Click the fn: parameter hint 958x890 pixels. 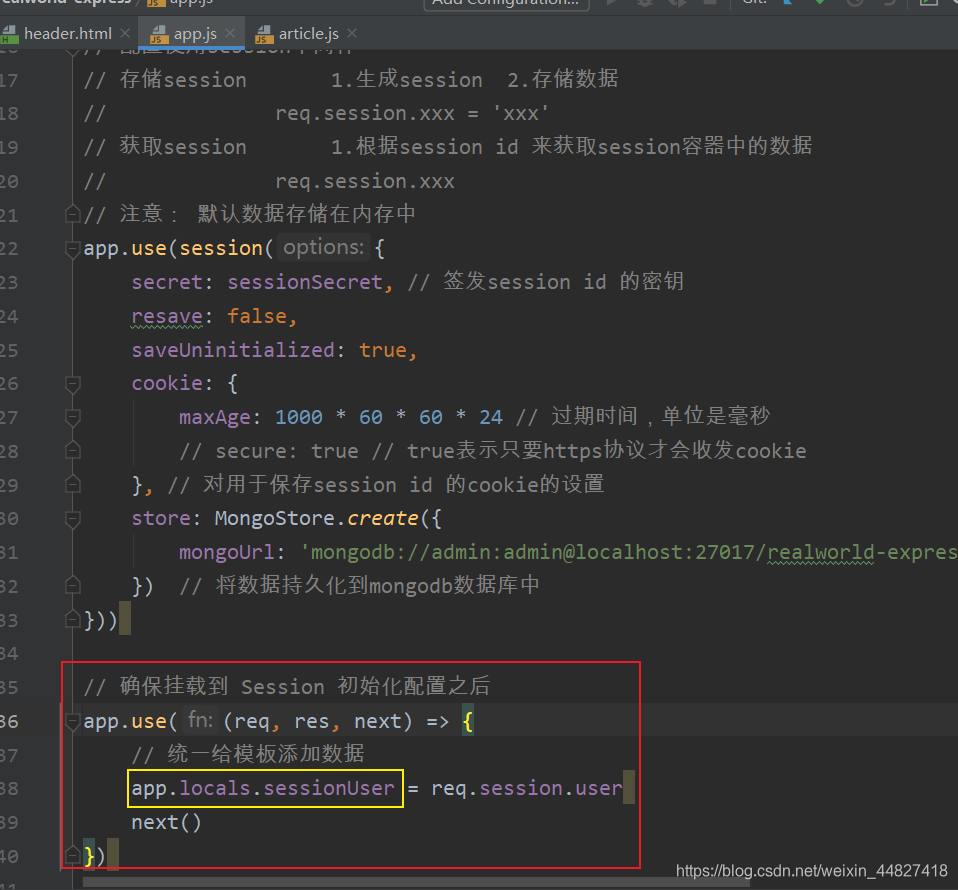200,721
